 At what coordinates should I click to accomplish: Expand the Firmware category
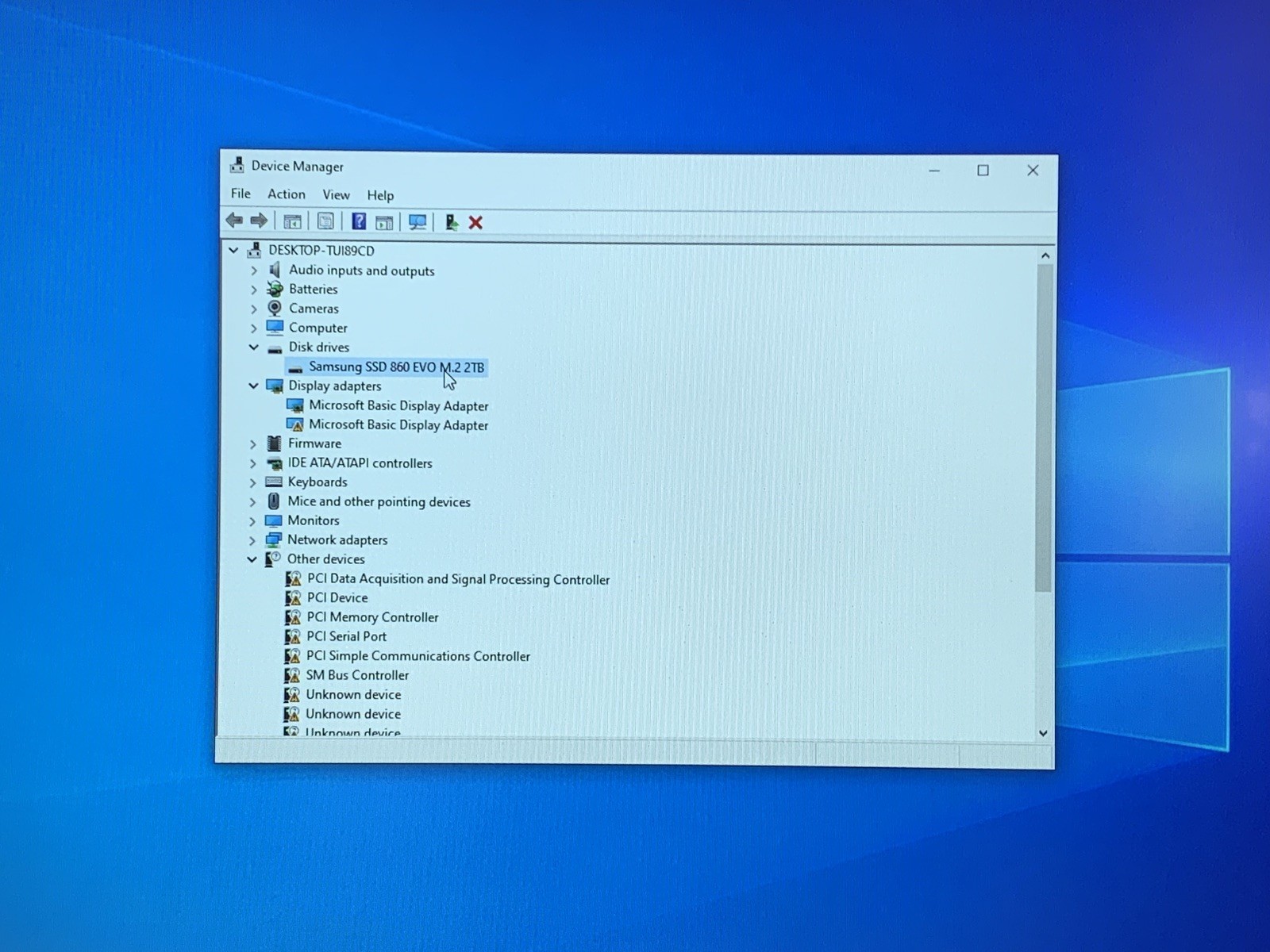pos(253,443)
